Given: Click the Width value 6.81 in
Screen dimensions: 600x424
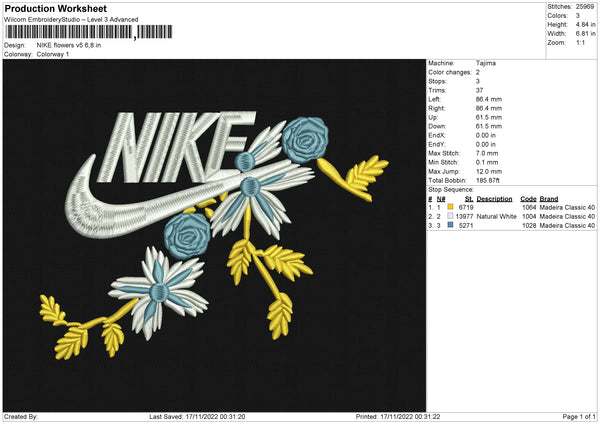Looking at the screenshot, I should 585,34.
